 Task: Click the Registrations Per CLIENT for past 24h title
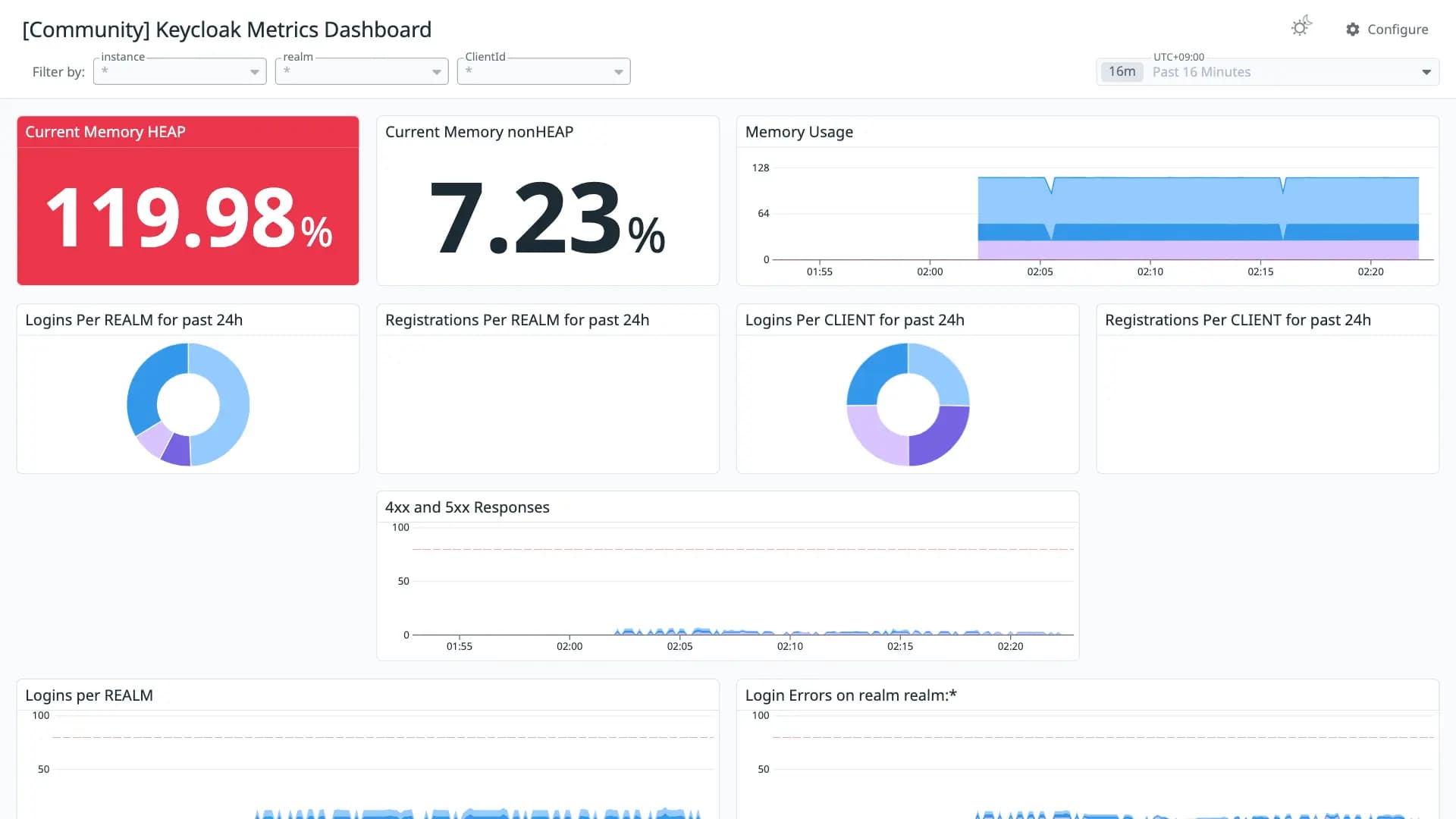click(1238, 320)
